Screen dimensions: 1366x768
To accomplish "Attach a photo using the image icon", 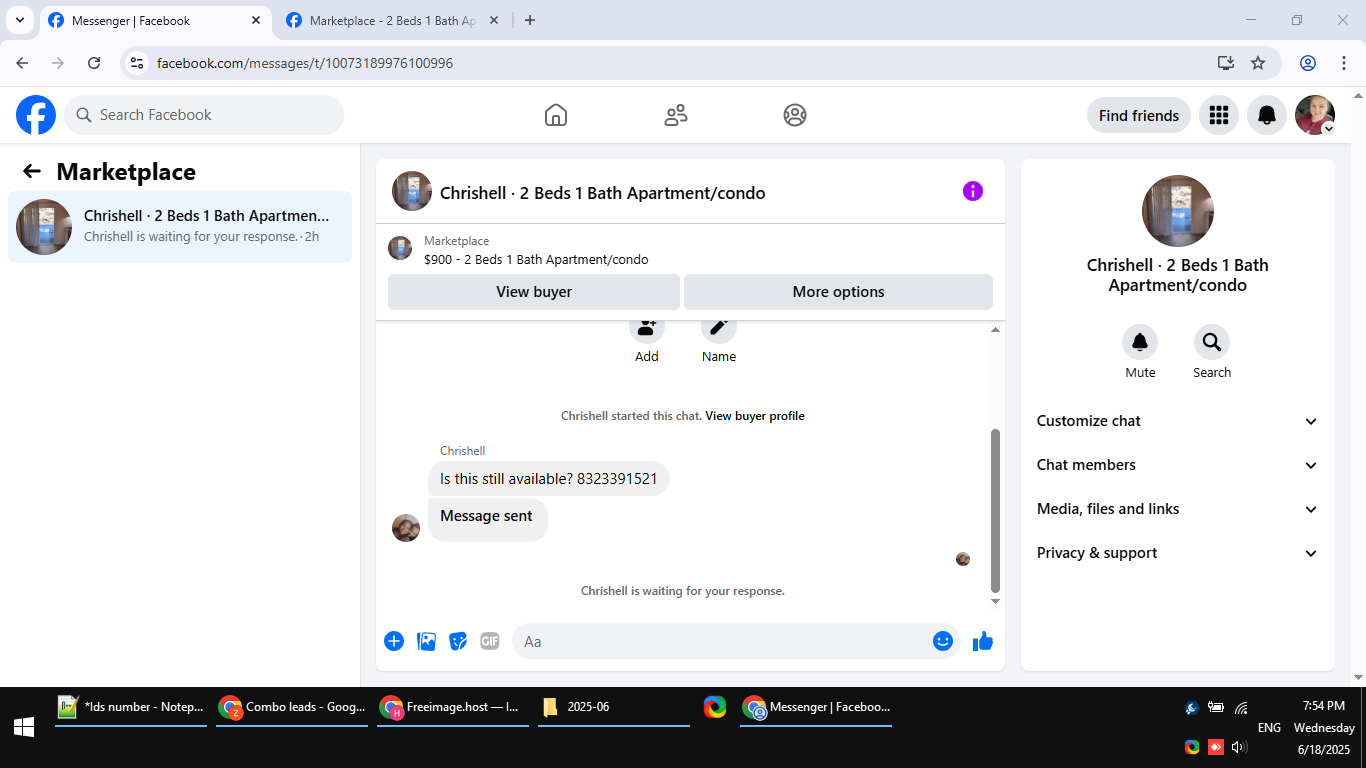I will tap(427, 641).
